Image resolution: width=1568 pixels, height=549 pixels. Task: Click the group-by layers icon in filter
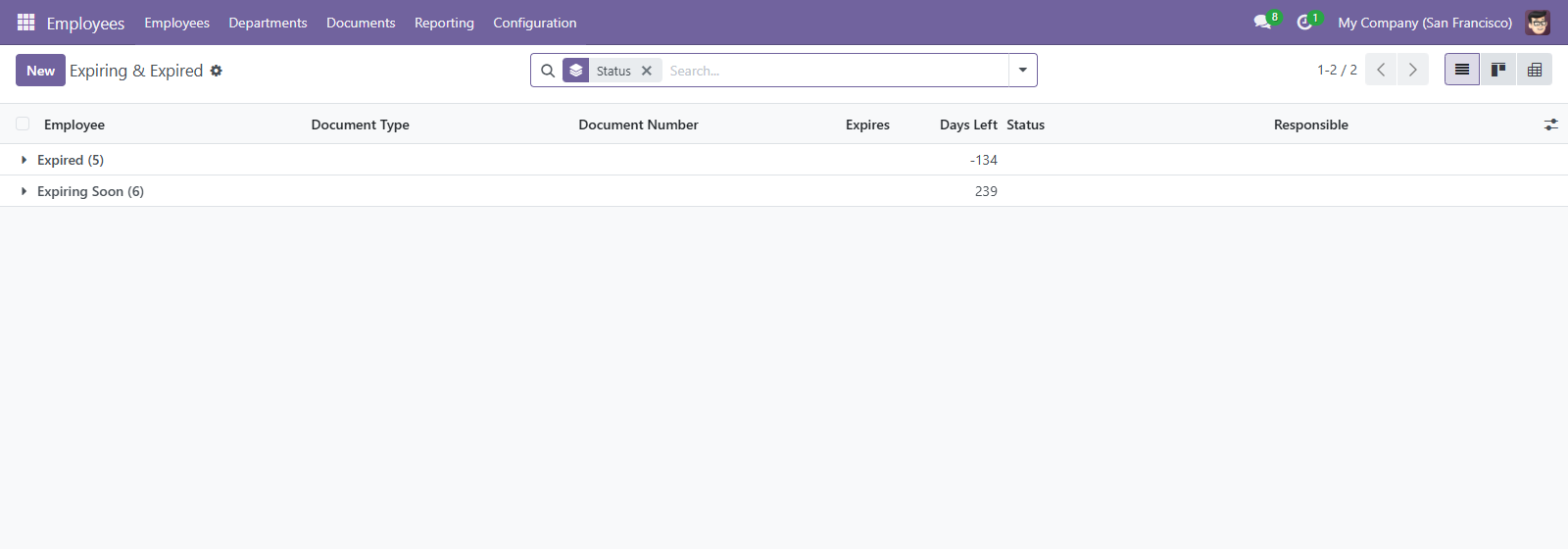(x=576, y=71)
